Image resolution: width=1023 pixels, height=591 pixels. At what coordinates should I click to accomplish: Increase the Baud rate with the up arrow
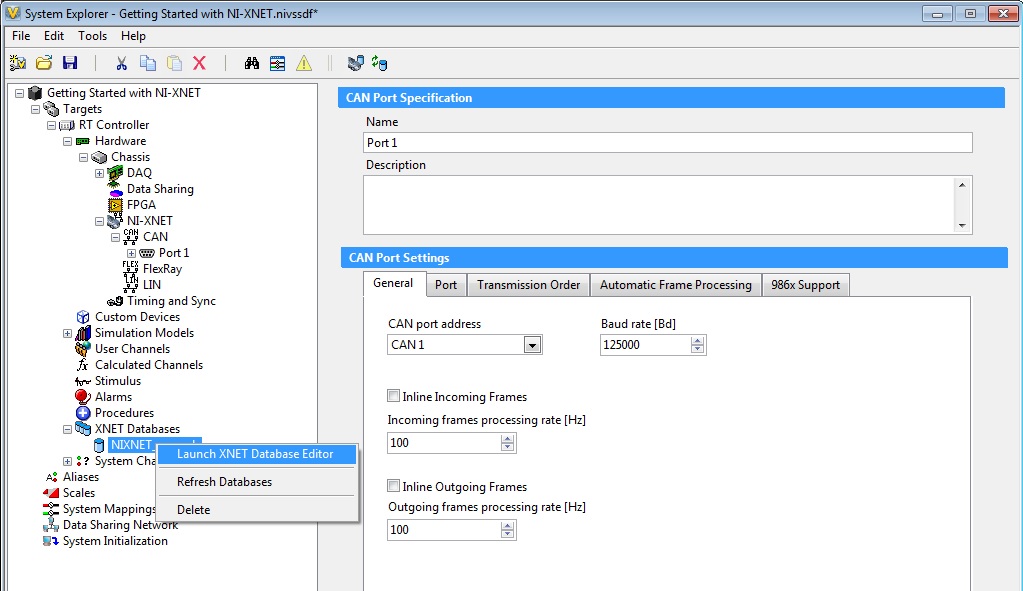697,341
